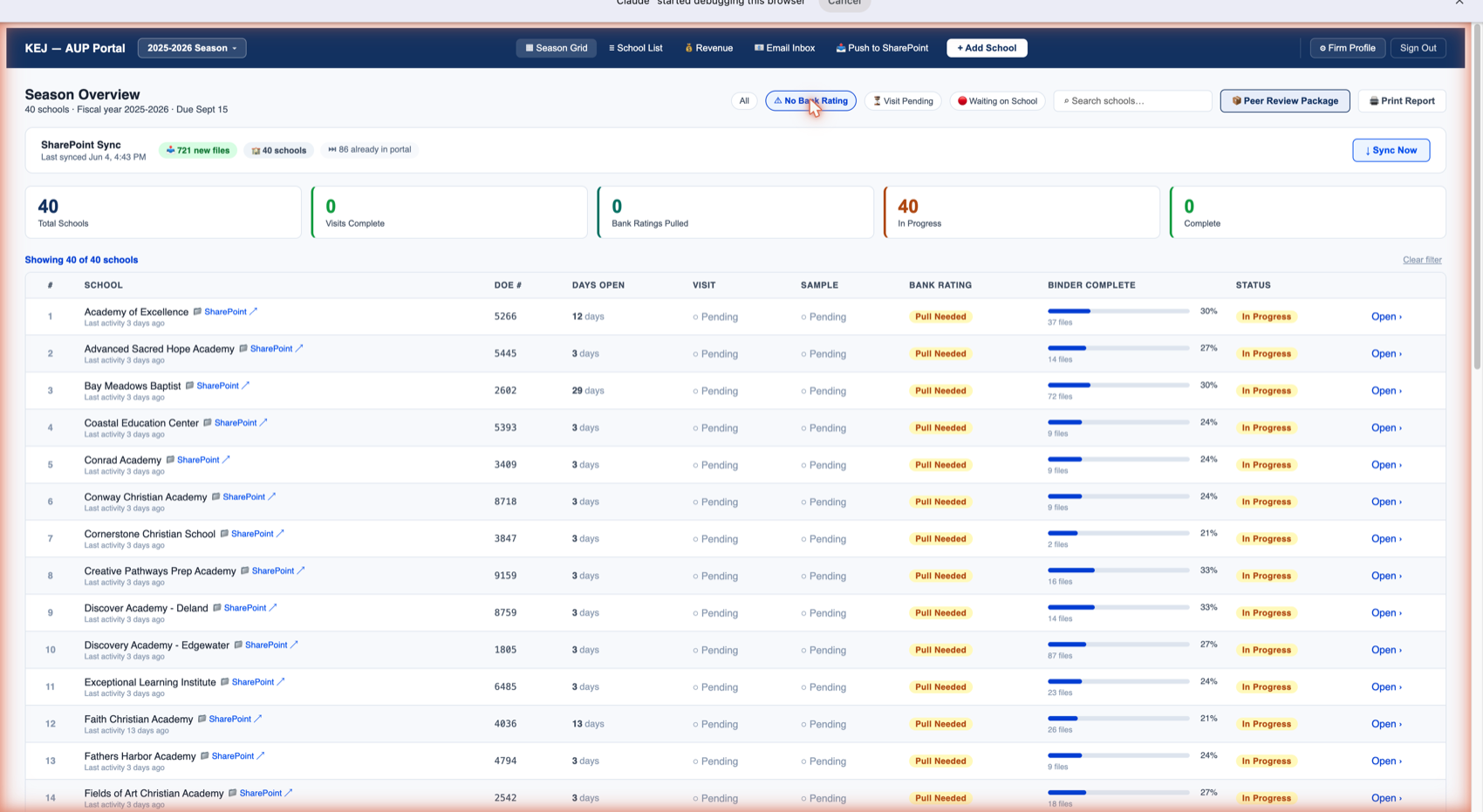
Task: Toggle the Visit Pending filter
Action: point(903,101)
